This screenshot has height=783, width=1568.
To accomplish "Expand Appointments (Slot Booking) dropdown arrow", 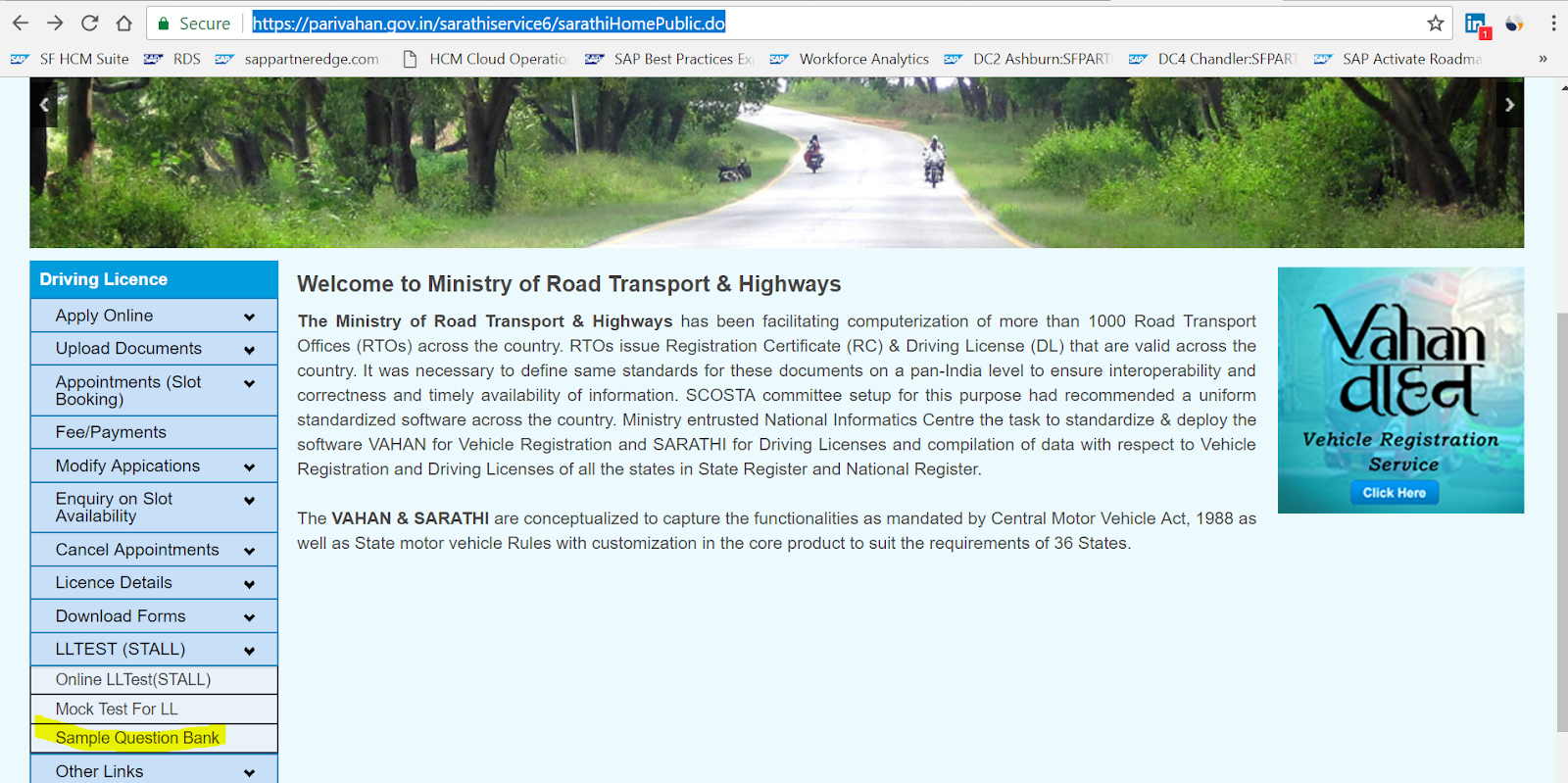I will point(249,383).
